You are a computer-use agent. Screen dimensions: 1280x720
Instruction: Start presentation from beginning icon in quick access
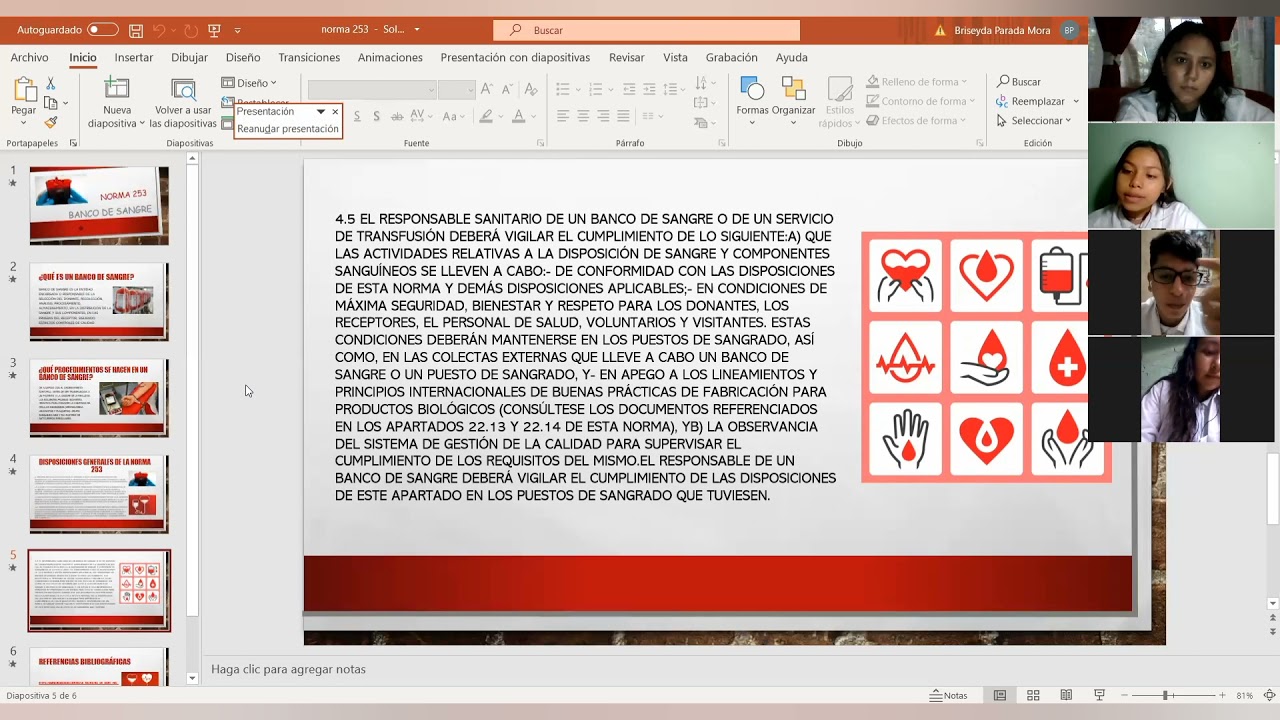[214, 30]
